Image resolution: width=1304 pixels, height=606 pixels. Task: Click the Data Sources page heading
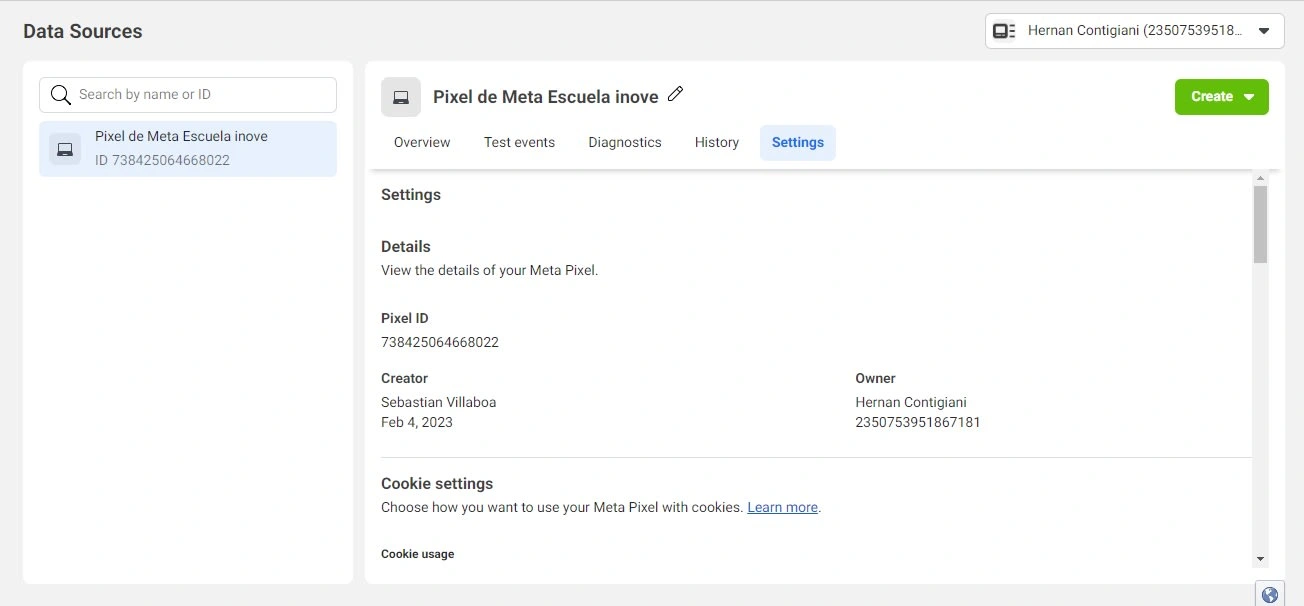tap(83, 31)
